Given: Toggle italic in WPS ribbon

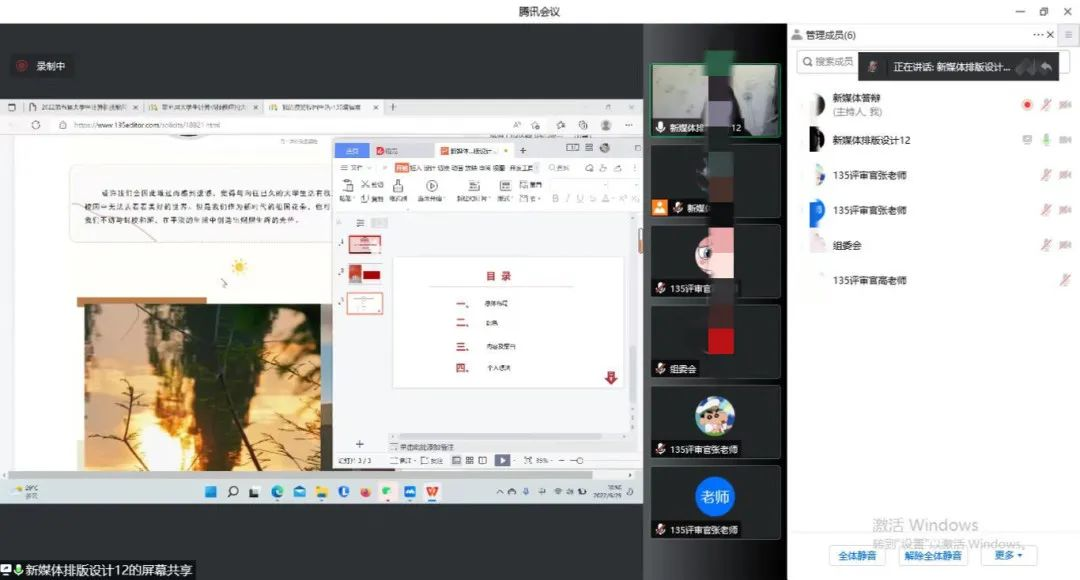Looking at the screenshot, I should [x=568, y=198].
